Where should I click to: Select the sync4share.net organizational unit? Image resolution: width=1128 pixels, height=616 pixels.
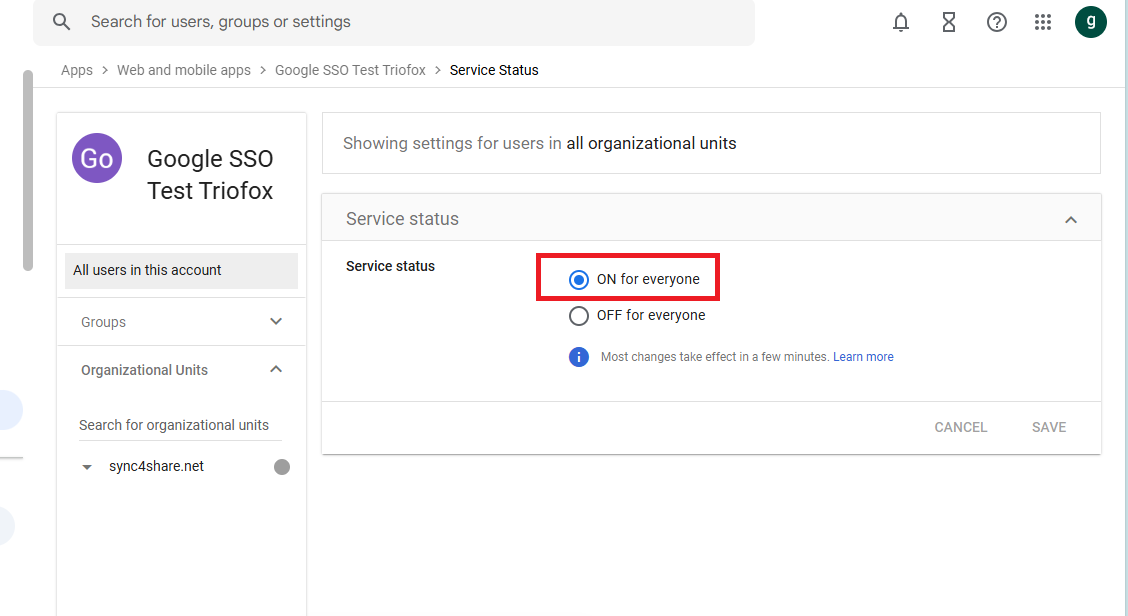156,466
